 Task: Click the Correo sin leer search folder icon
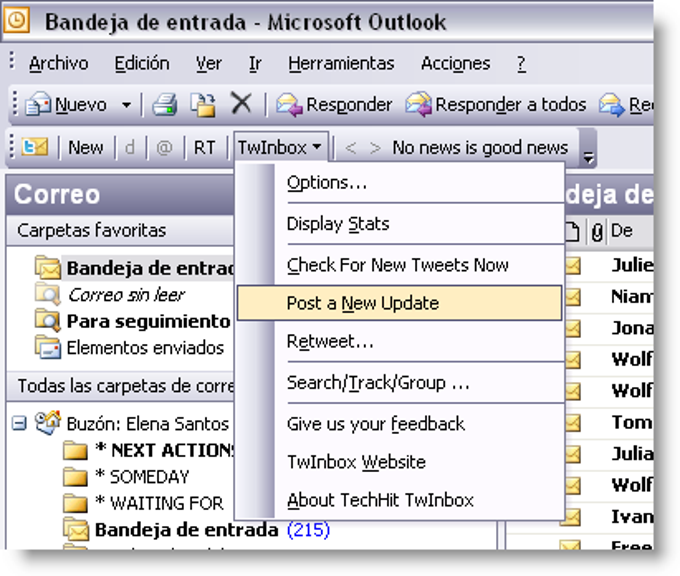coord(48,294)
